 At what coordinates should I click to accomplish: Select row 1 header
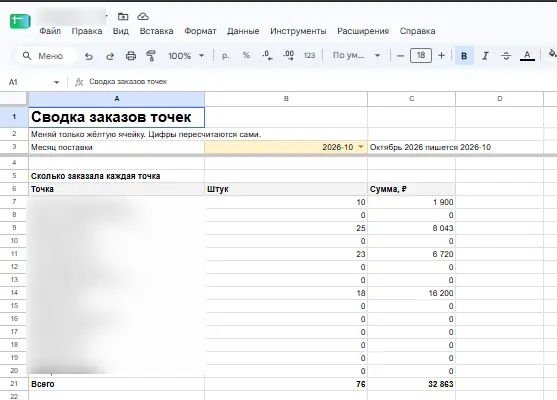[14, 117]
